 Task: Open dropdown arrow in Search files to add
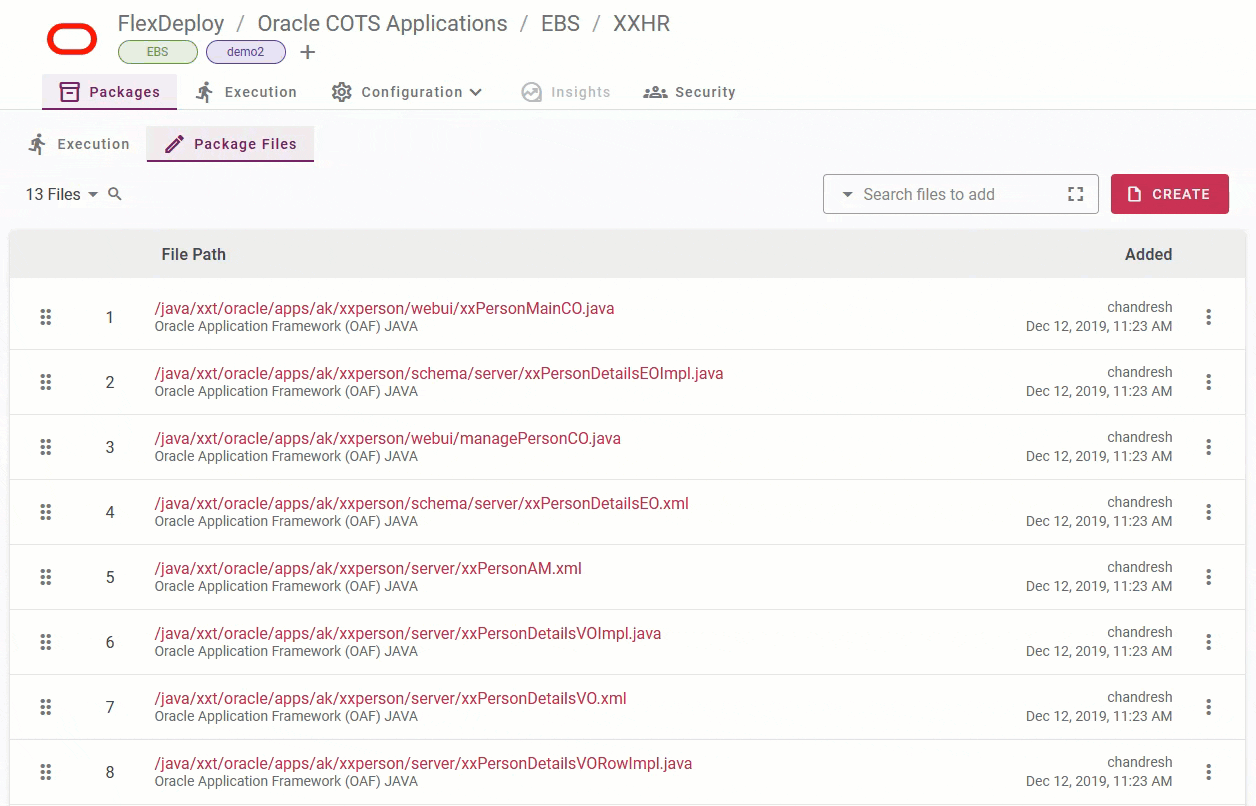(x=846, y=195)
